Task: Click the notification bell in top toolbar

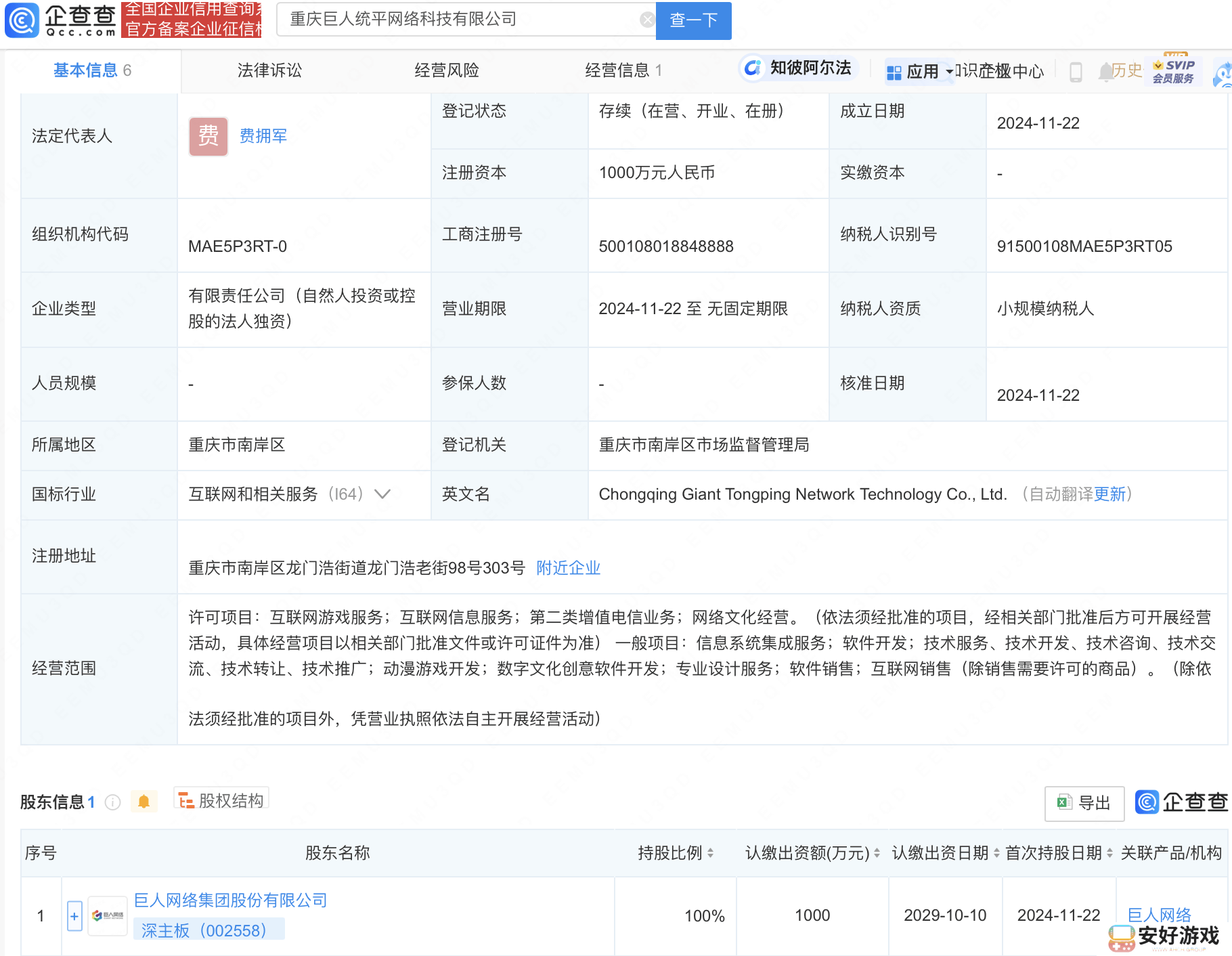Action: coord(1105,71)
